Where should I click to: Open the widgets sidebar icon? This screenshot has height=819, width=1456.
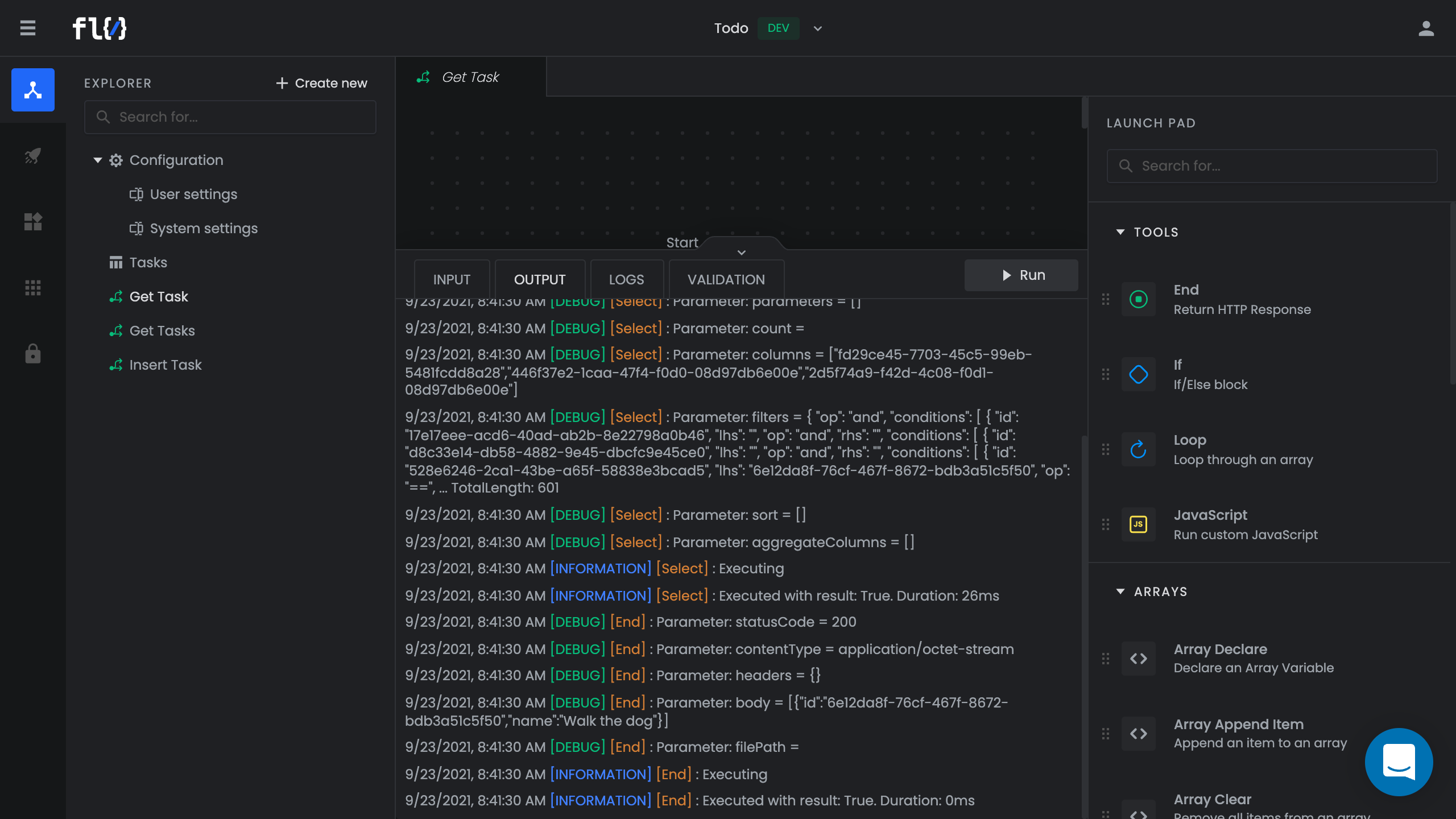[x=33, y=222]
